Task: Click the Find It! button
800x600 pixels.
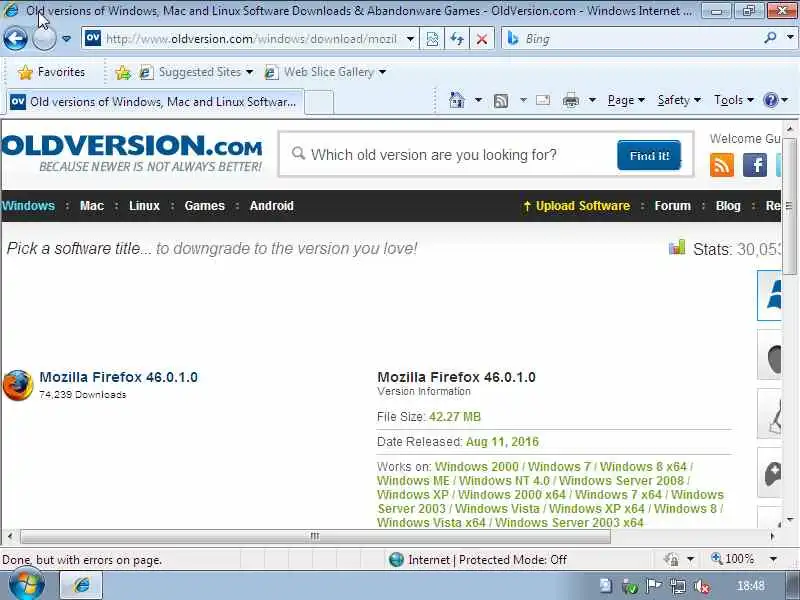Action: [648, 155]
